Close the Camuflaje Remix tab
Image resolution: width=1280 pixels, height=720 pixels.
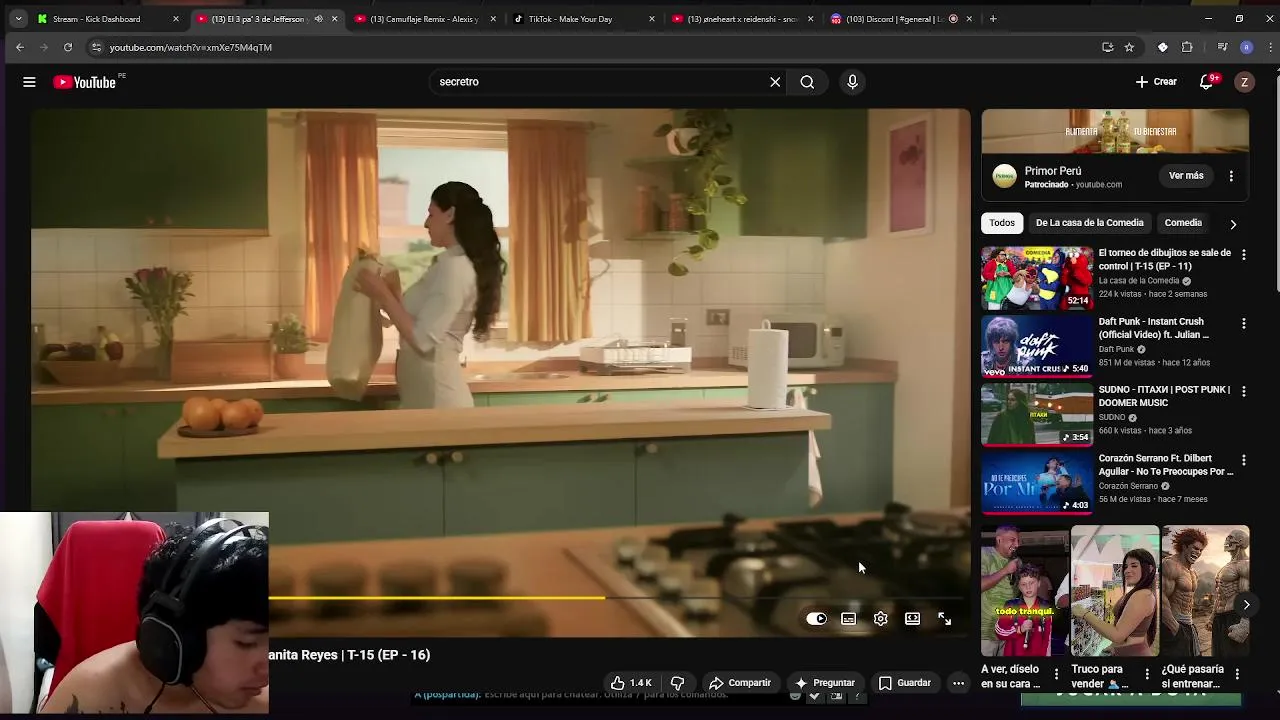[492, 19]
